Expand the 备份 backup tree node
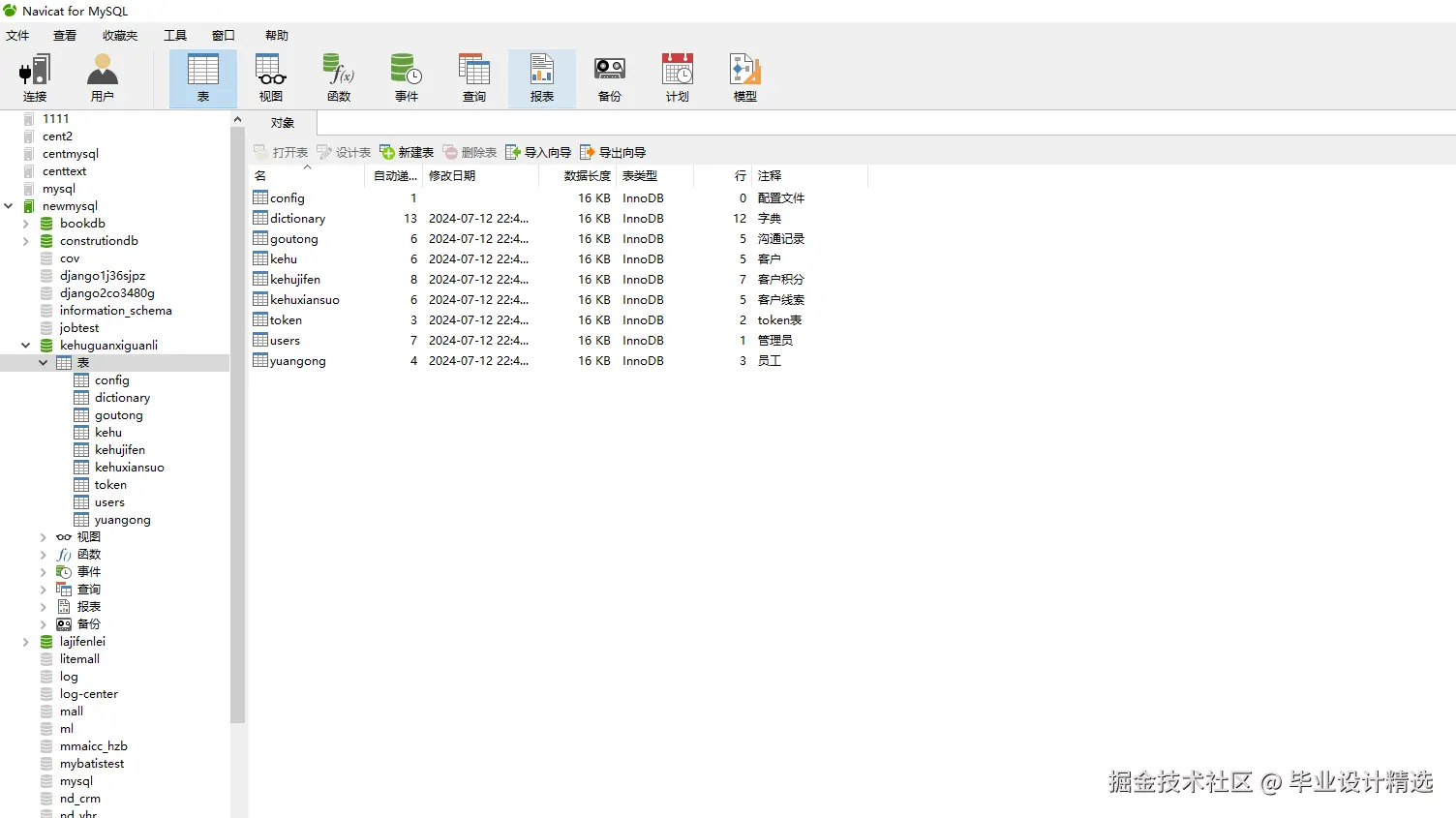Image resolution: width=1456 pixels, height=818 pixels. pos(44,624)
